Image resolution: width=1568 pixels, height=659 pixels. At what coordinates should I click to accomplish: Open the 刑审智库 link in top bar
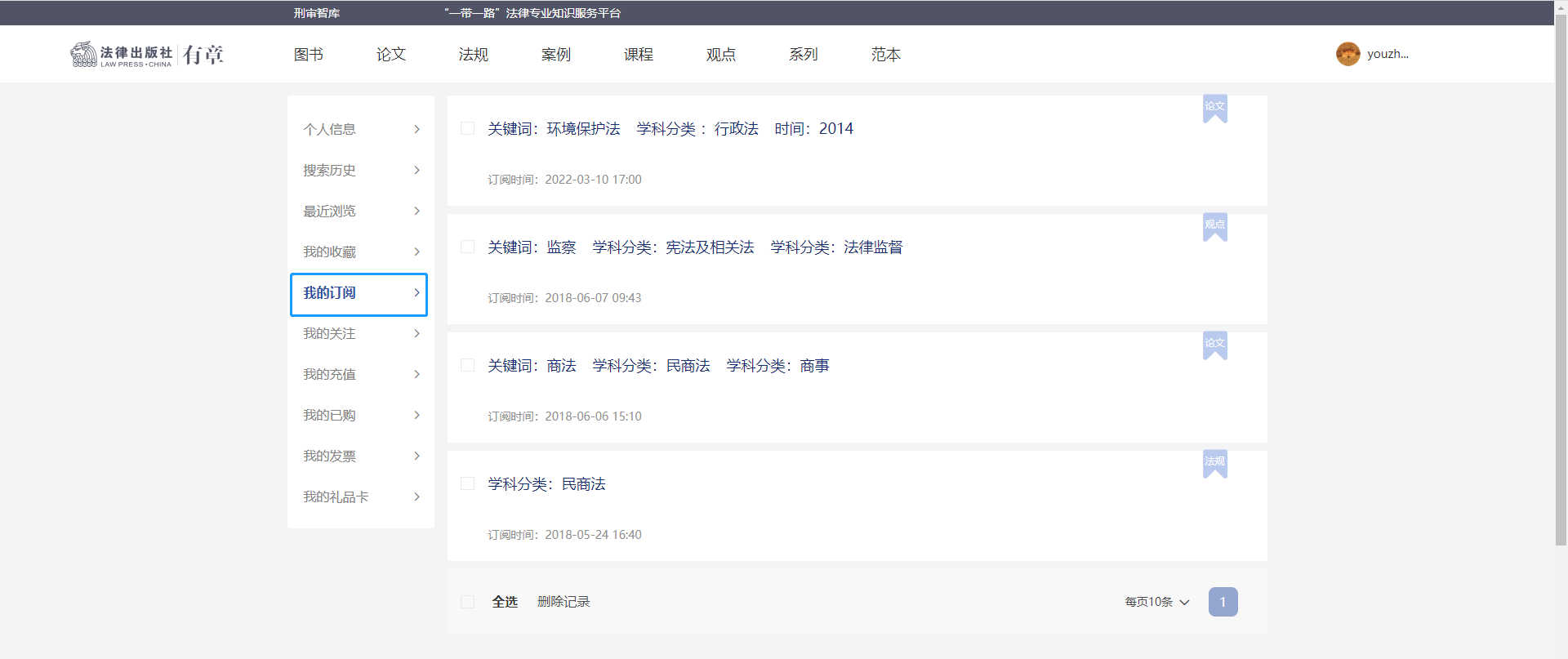tap(317, 13)
